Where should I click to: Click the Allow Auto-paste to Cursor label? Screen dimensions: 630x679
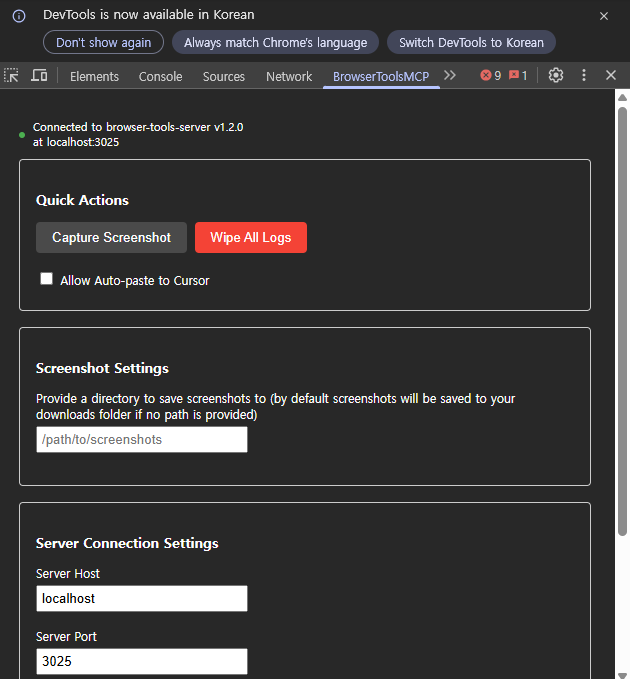(135, 281)
